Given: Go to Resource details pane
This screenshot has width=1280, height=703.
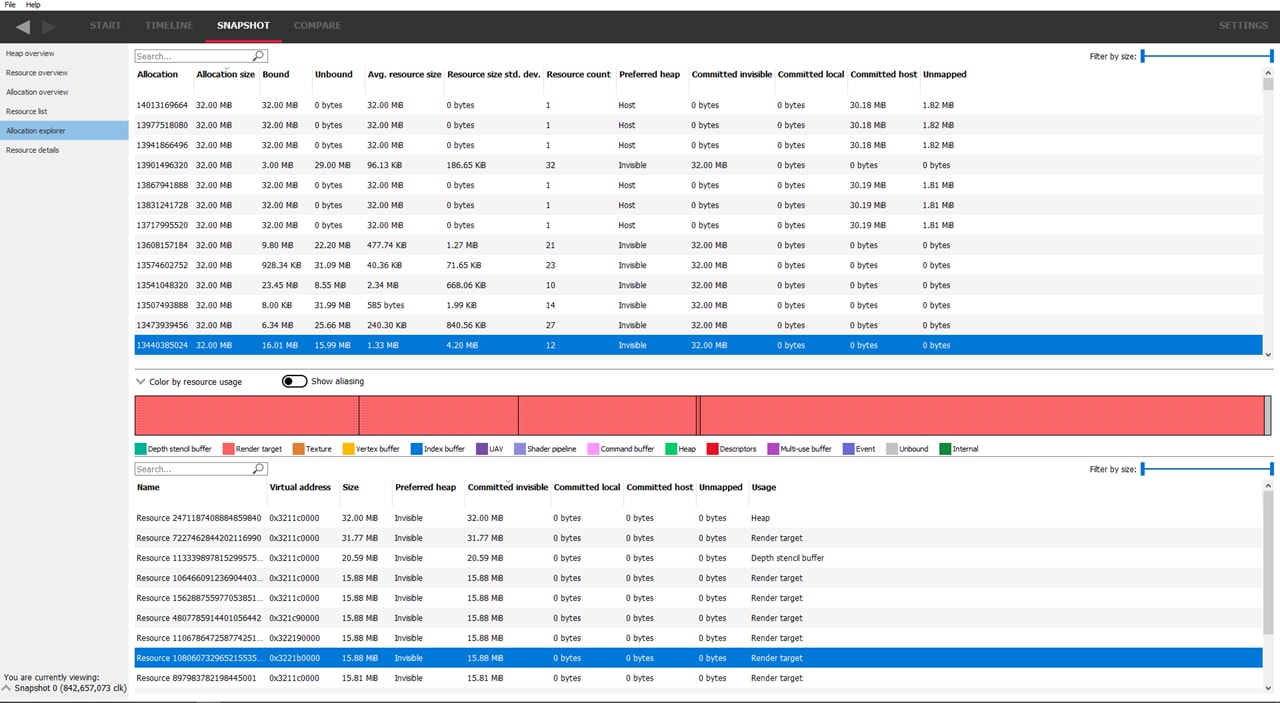Looking at the screenshot, I should [x=32, y=150].
